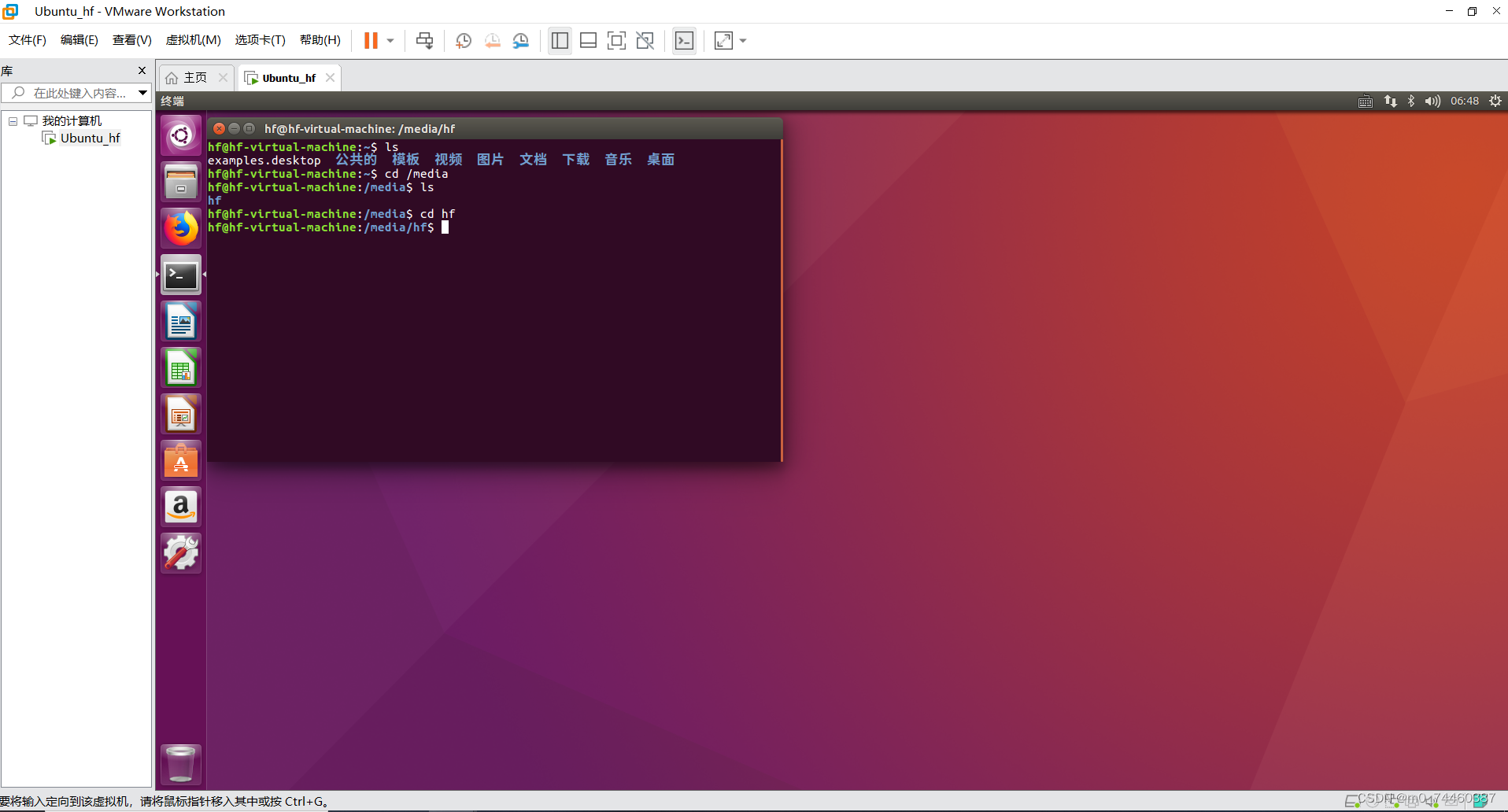Launch Firefox from the launcher
Viewport: 1508px width, 812px height.
tap(181, 228)
